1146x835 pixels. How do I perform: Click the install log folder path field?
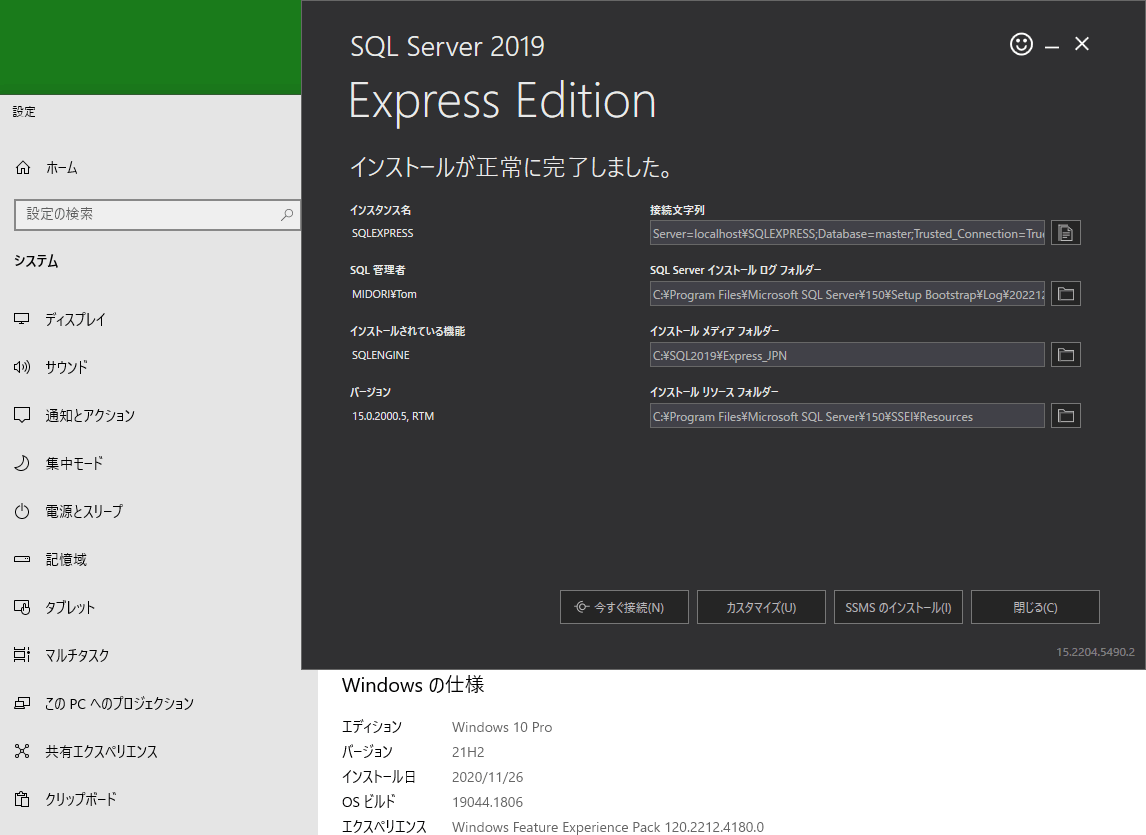coord(847,294)
